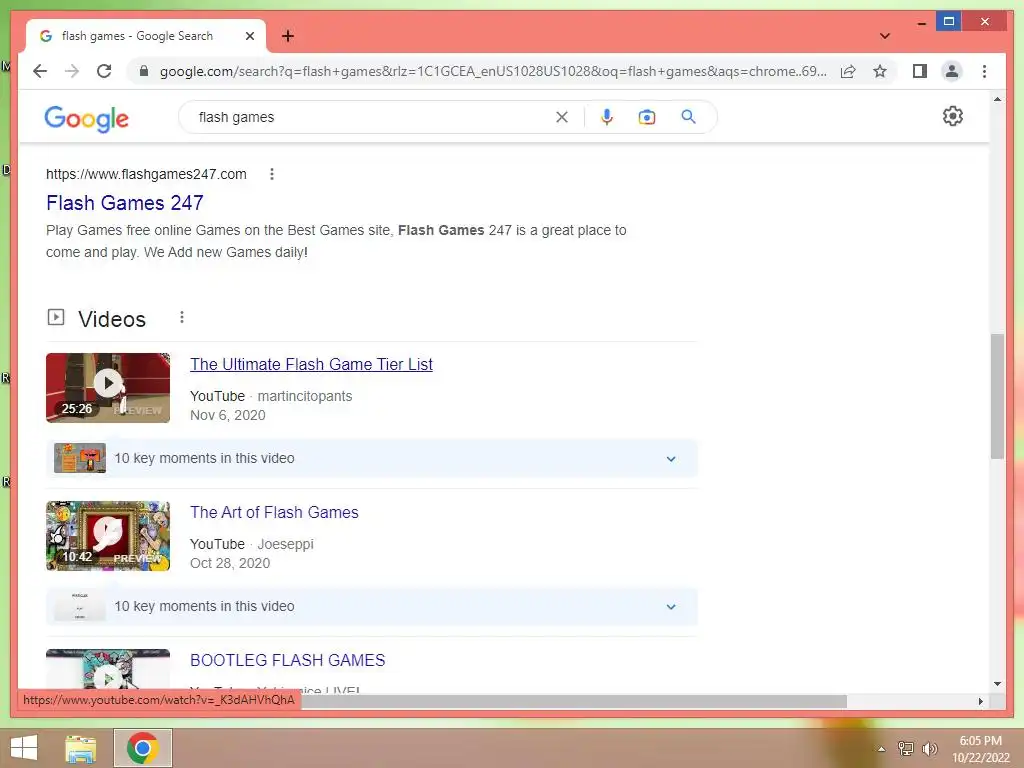This screenshot has width=1024, height=768.
Task: Open Google quick settings gear
Action: pos(953,116)
